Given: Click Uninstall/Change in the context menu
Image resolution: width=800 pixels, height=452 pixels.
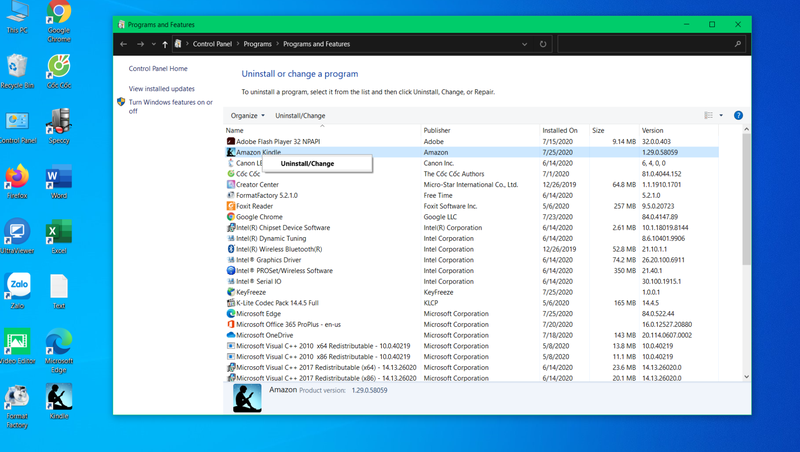Looking at the screenshot, I should click(307, 163).
